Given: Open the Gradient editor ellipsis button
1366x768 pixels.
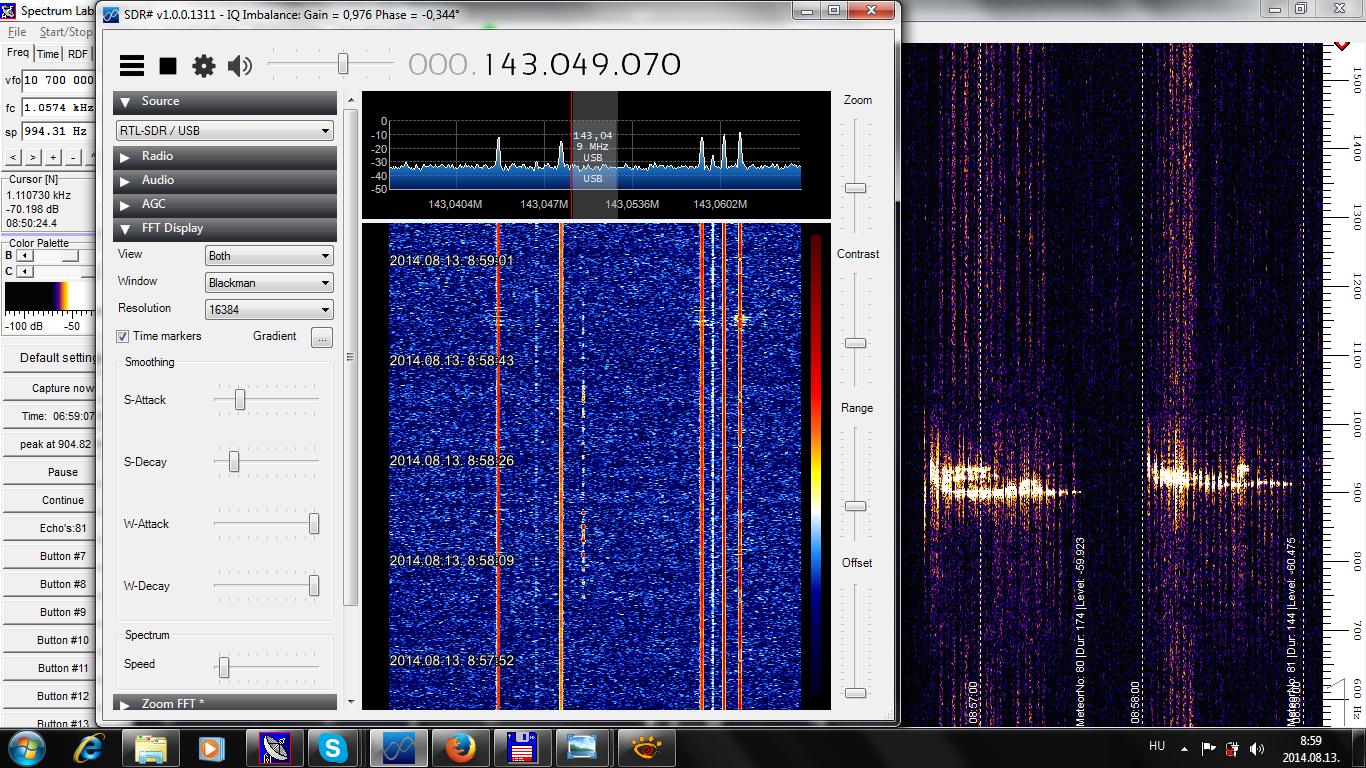Looking at the screenshot, I should coord(321,337).
